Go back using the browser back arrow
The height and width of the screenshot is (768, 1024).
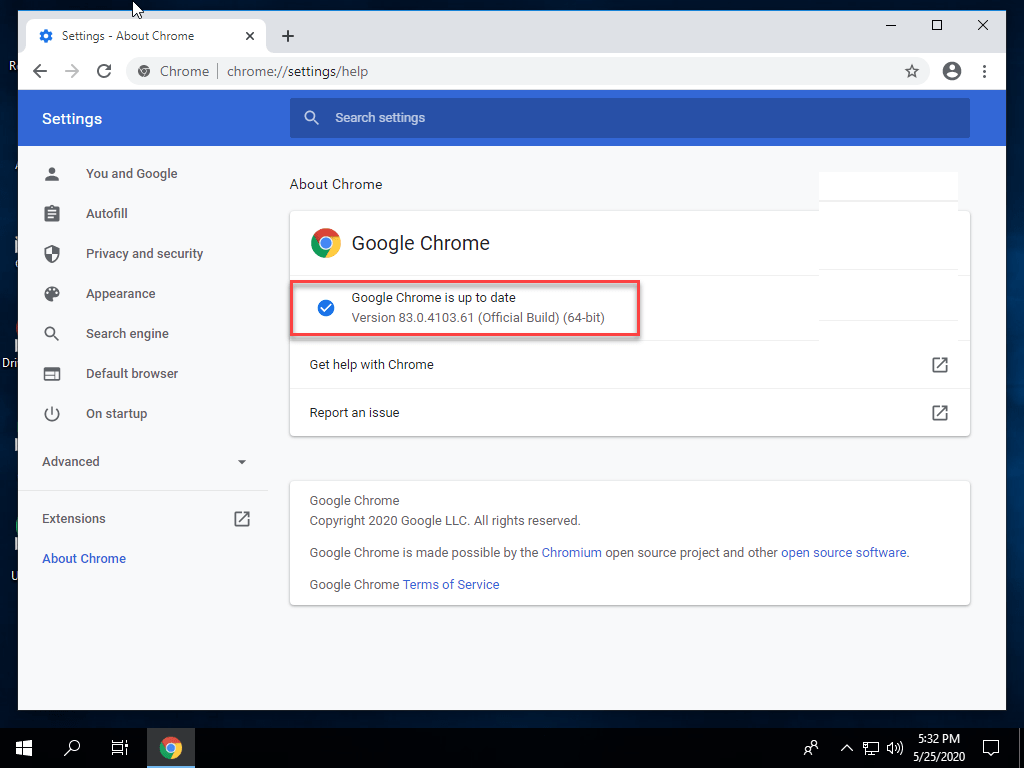[x=40, y=71]
